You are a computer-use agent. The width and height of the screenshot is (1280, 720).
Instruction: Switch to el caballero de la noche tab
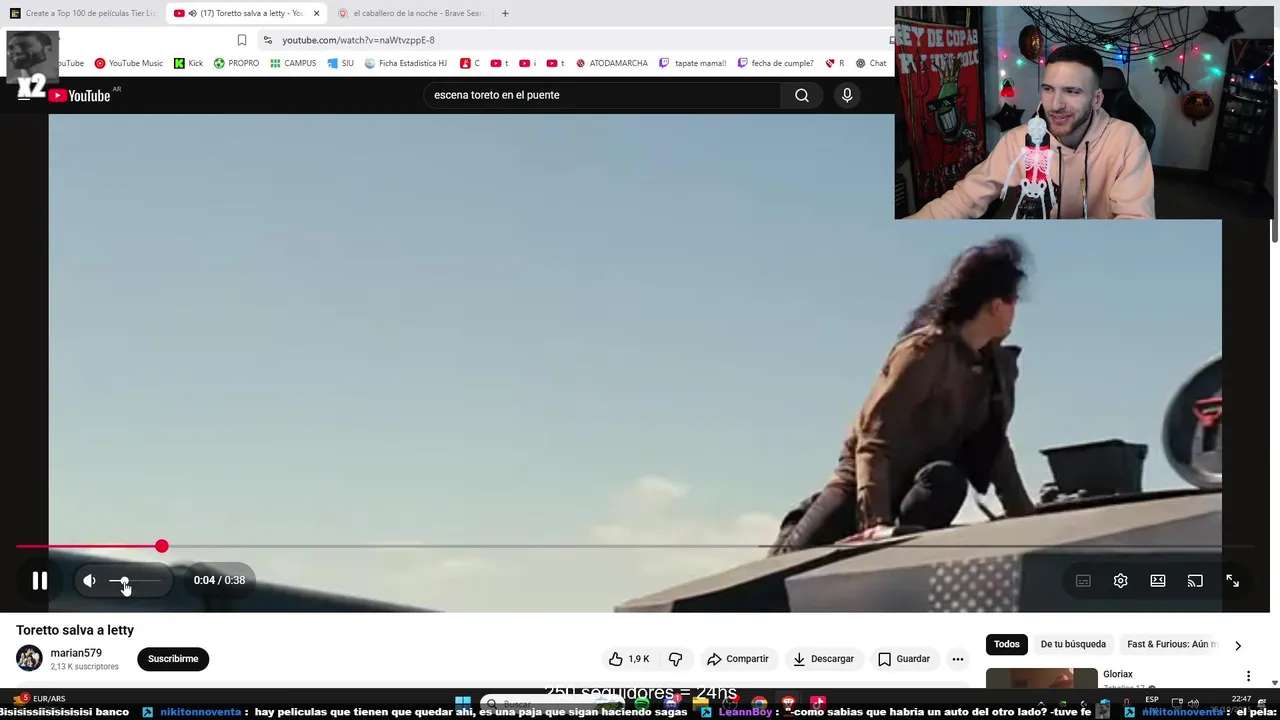(x=410, y=13)
